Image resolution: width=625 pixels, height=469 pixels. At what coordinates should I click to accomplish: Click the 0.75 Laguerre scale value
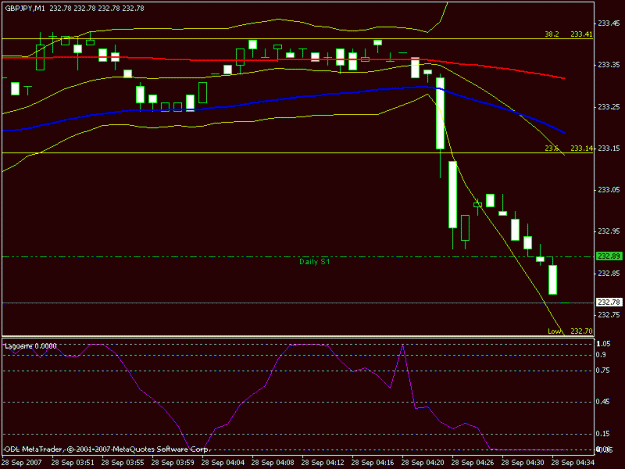coord(603,371)
